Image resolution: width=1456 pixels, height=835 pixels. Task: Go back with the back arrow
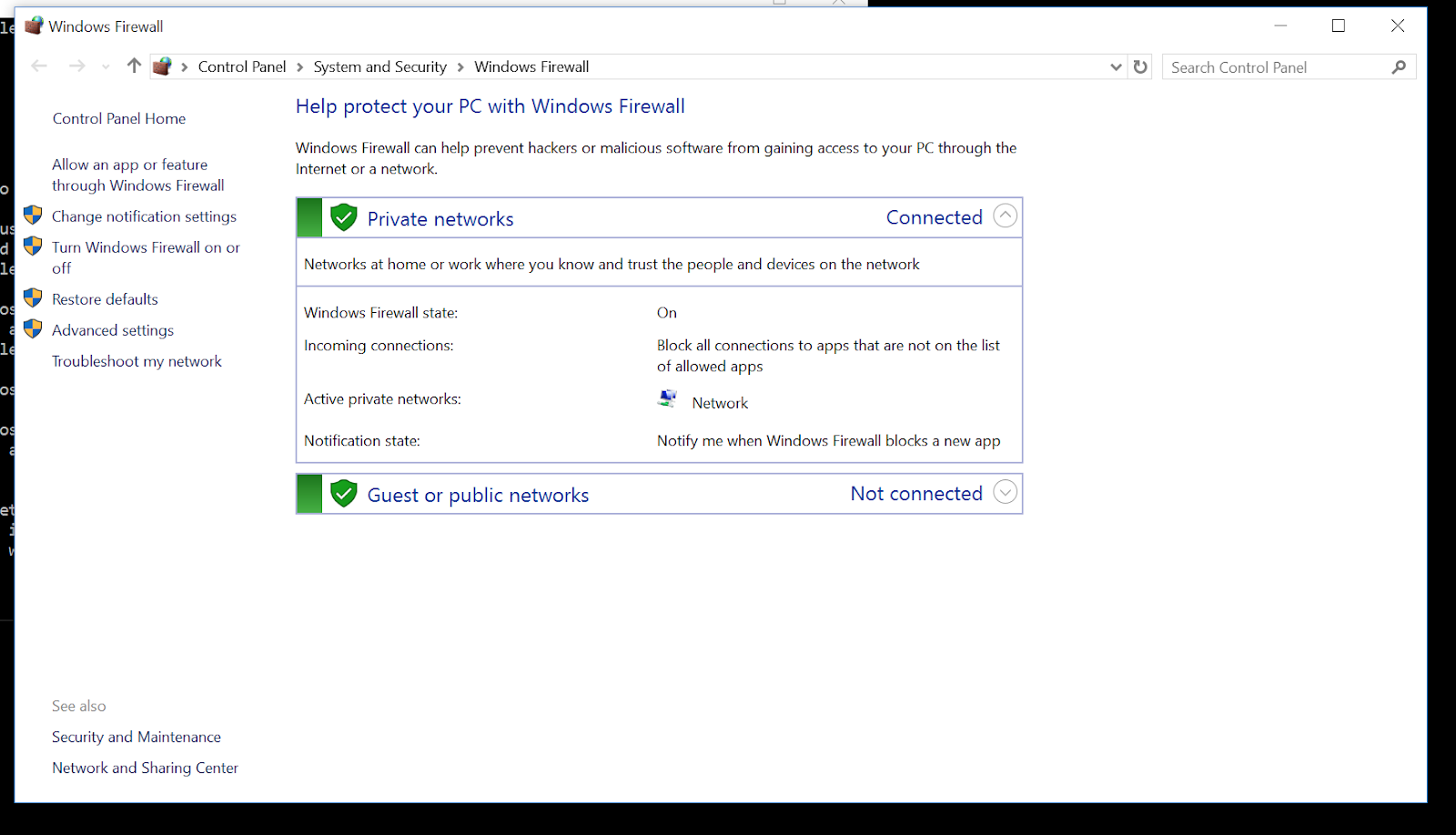coord(39,66)
